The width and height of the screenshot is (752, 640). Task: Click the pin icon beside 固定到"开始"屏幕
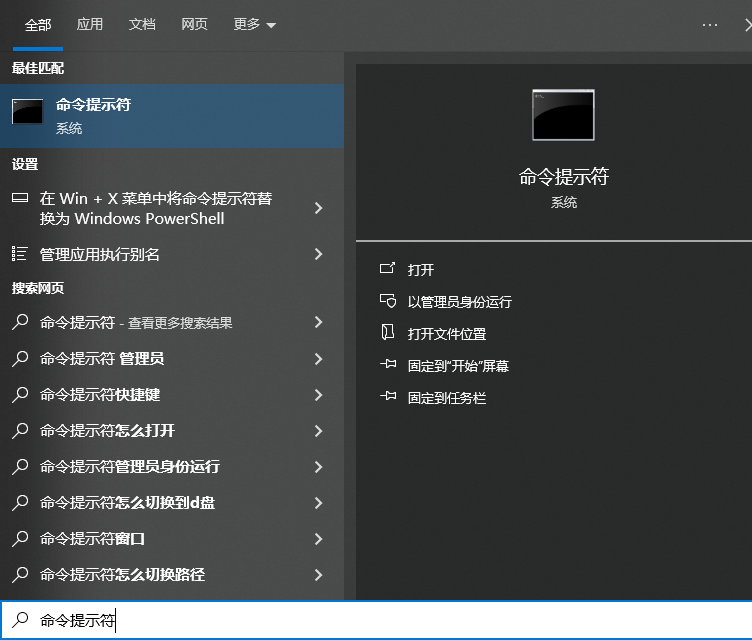coord(388,364)
